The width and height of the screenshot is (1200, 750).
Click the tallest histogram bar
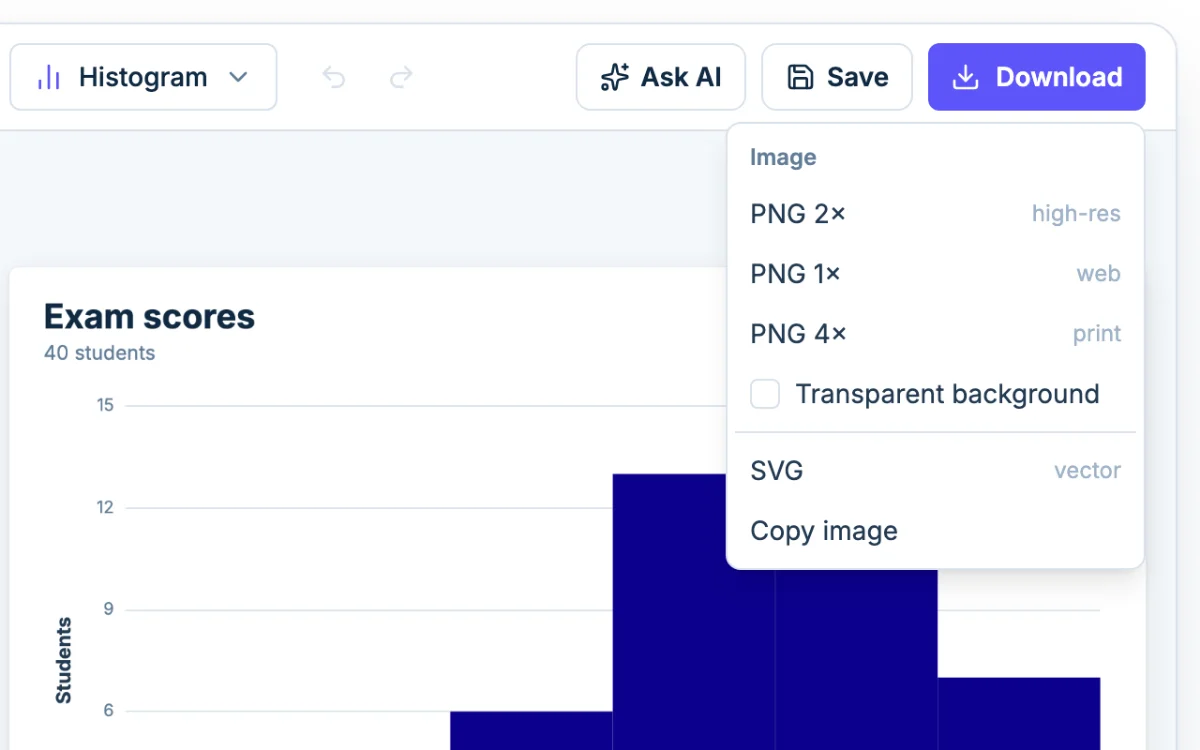[x=693, y=612]
